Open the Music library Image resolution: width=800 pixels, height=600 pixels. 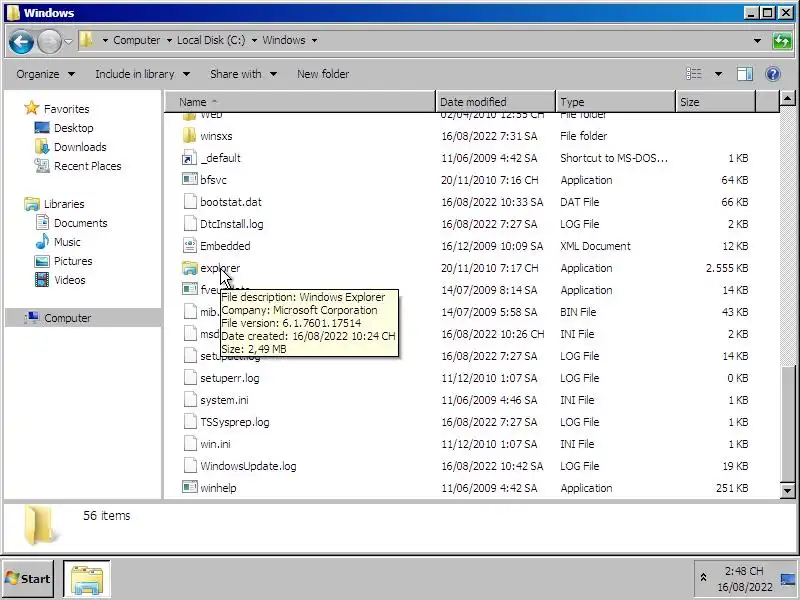67,242
